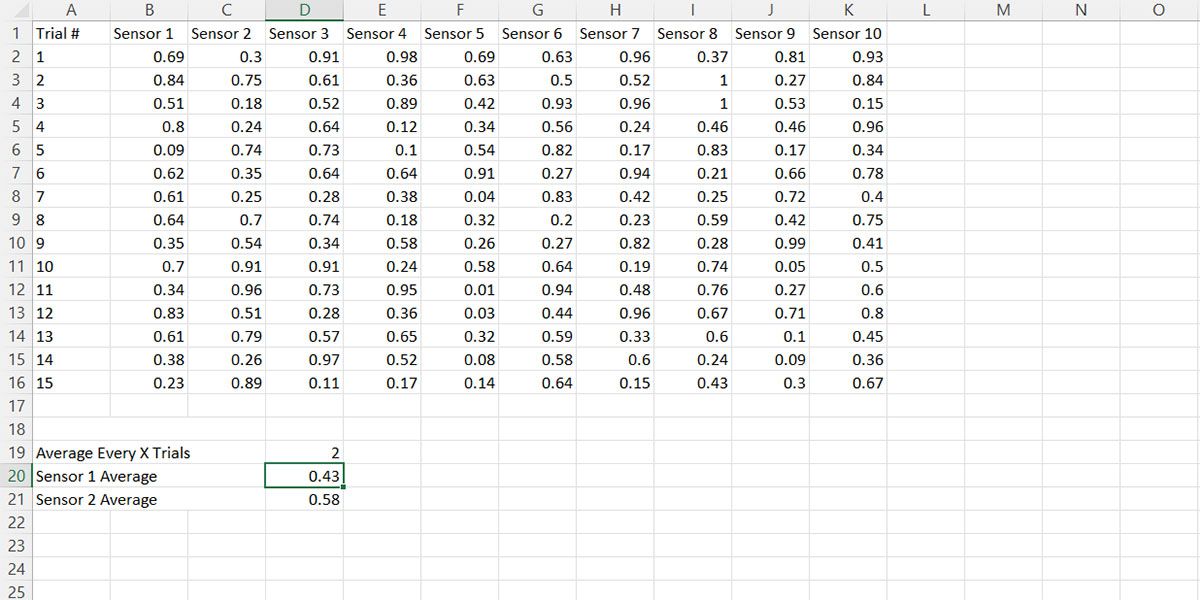The width and height of the screenshot is (1200, 600).
Task: Select Sensor 9 value 0.81 in trial 1
Action: tap(770, 57)
